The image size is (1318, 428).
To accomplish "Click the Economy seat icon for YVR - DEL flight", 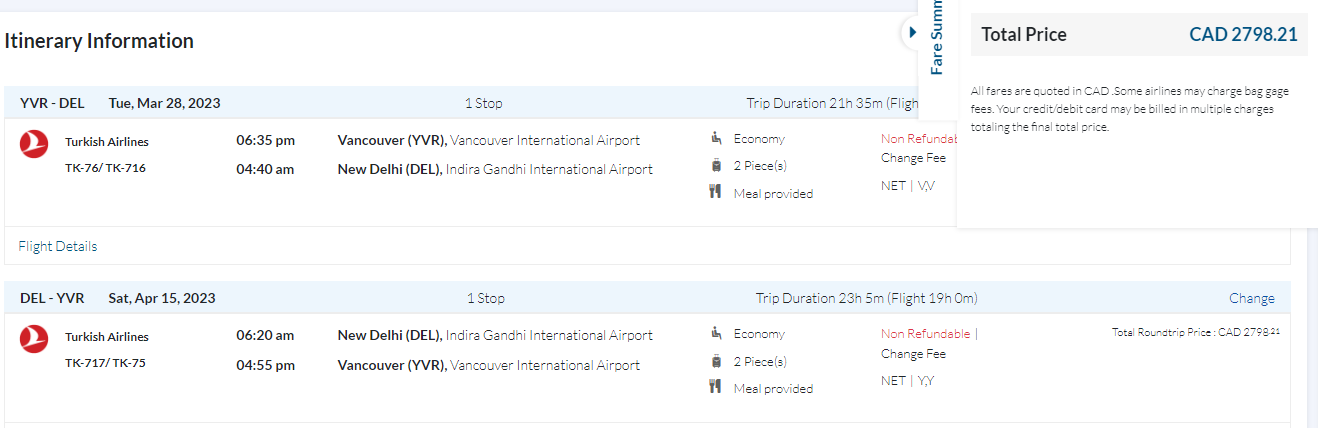I will click(x=716, y=138).
